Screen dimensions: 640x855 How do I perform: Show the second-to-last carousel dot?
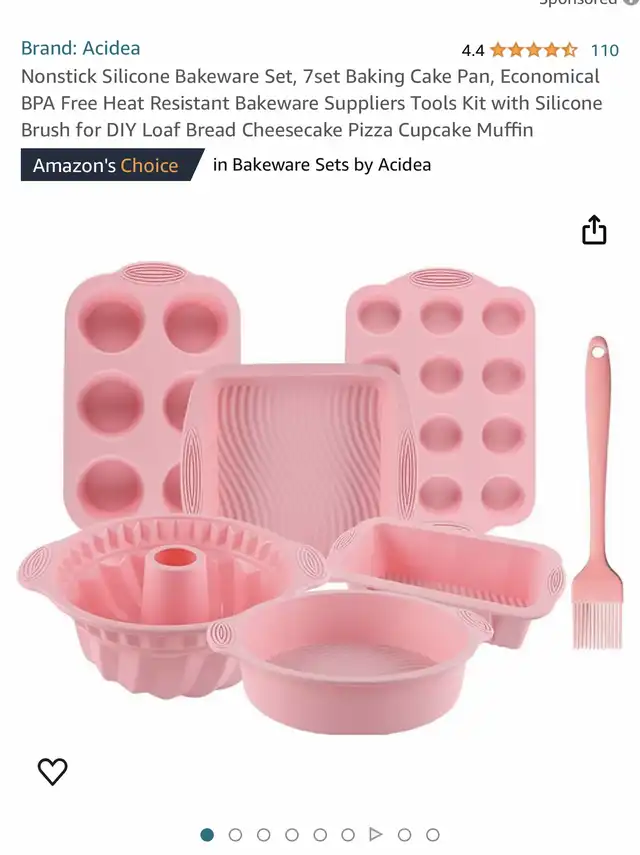coord(404,835)
